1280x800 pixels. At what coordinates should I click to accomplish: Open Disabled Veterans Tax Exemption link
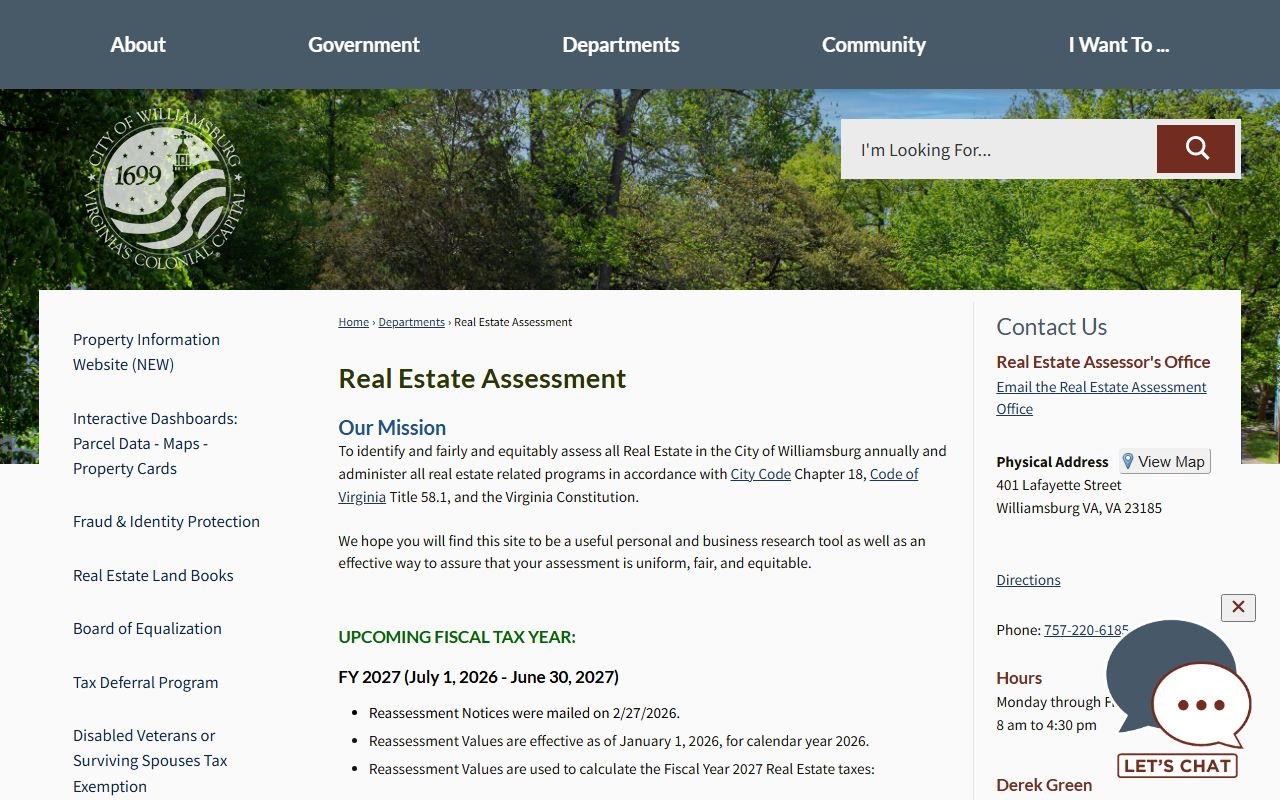click(150, 761)
